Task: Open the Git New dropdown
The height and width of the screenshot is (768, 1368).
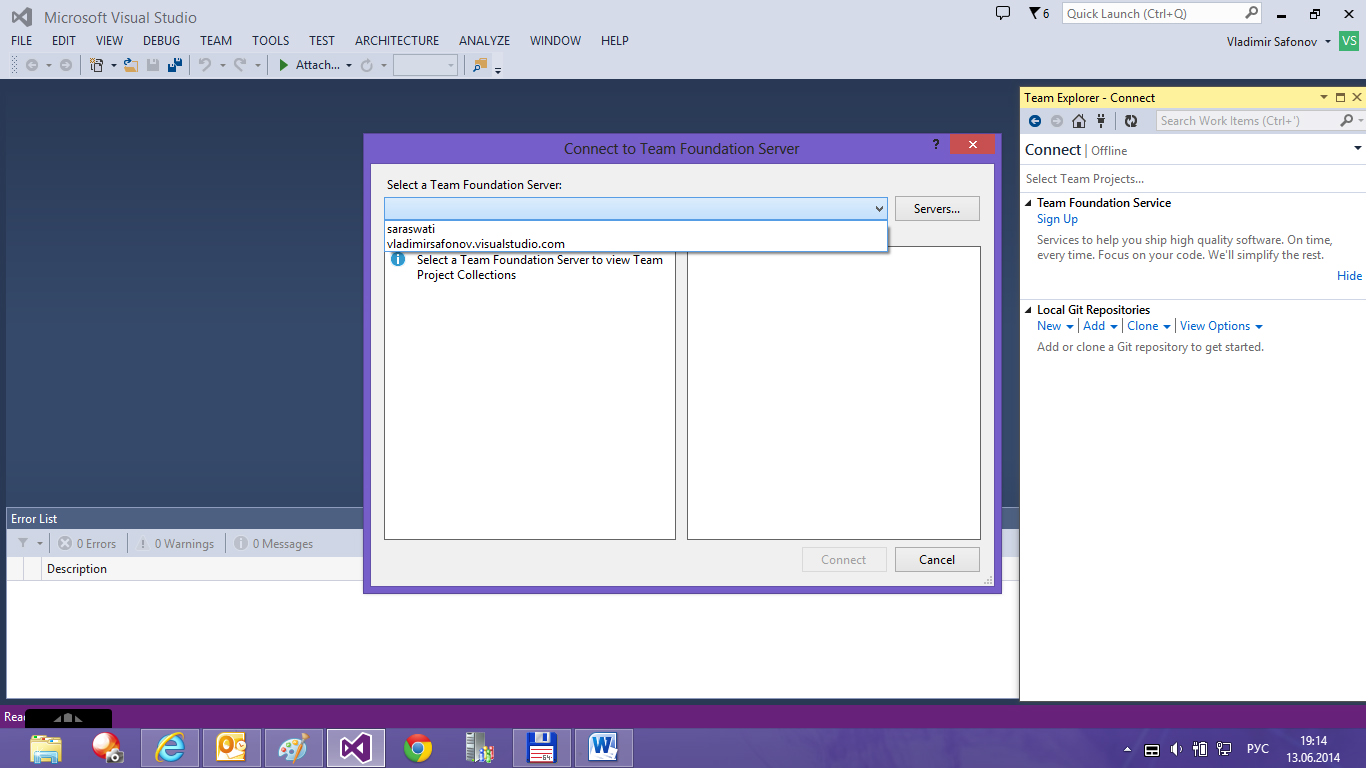Action: tap(1055, 326)
